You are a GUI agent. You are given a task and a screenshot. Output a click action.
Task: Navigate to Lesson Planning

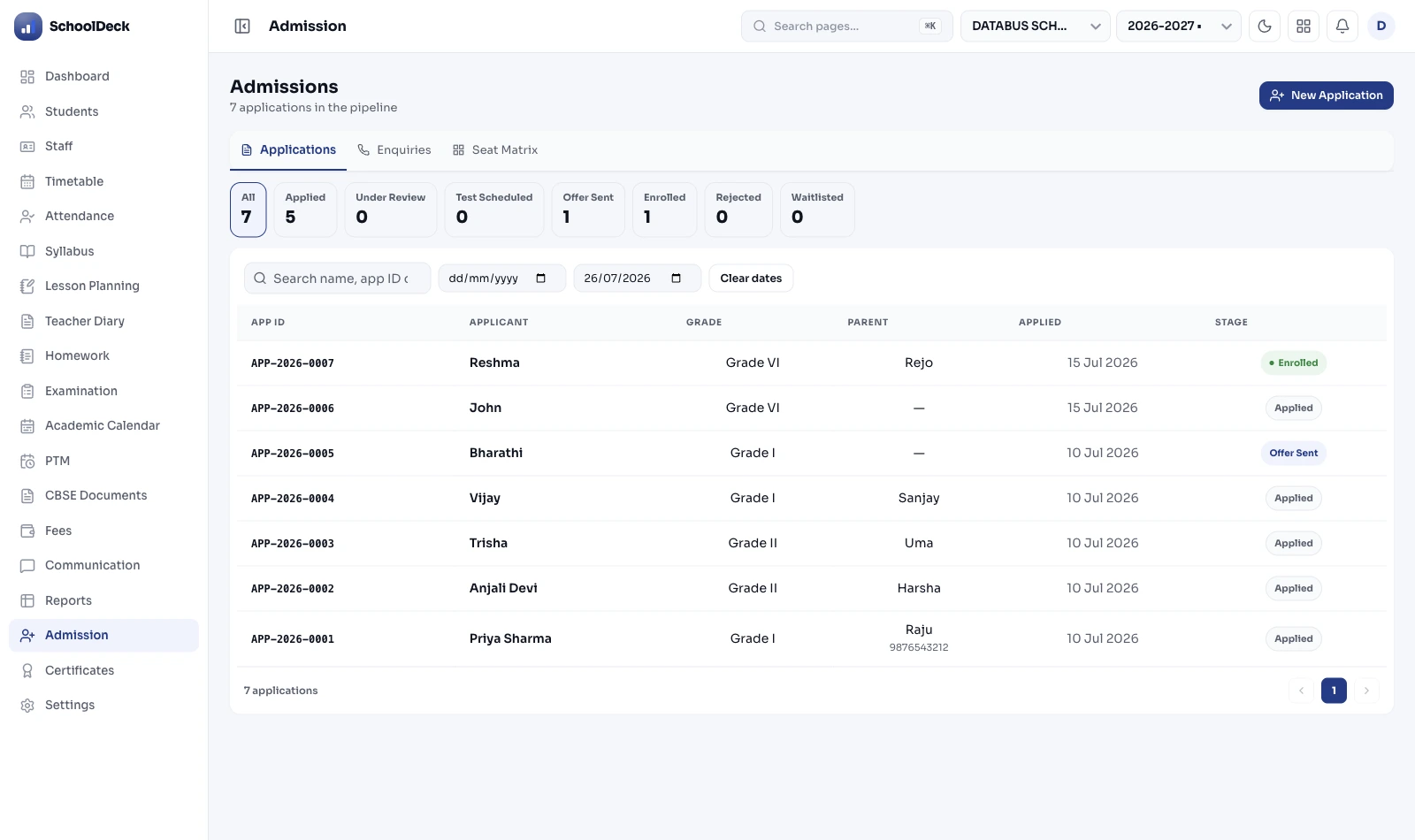[103, 286]
